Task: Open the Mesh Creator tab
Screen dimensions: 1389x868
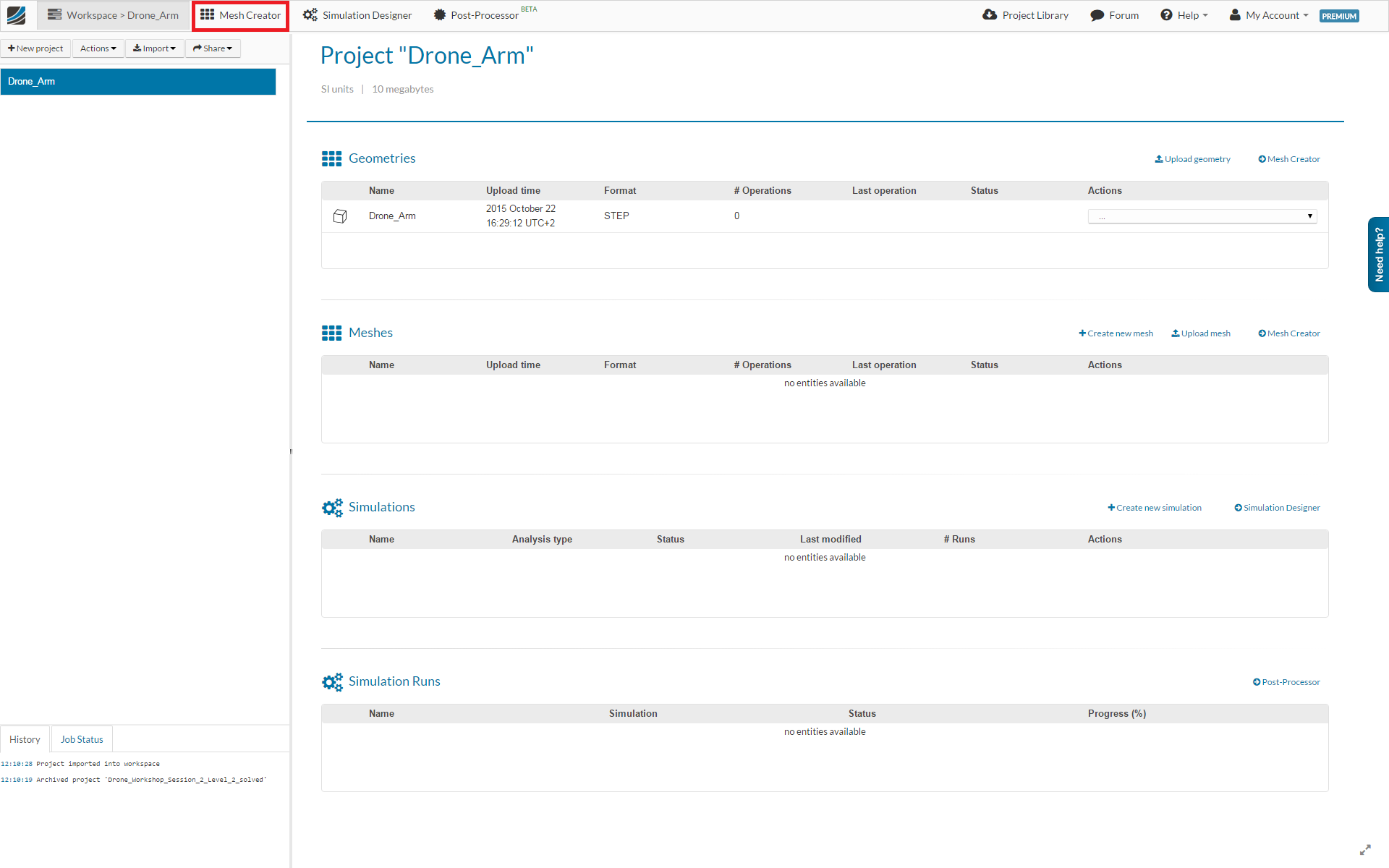Action: point(241,15)
